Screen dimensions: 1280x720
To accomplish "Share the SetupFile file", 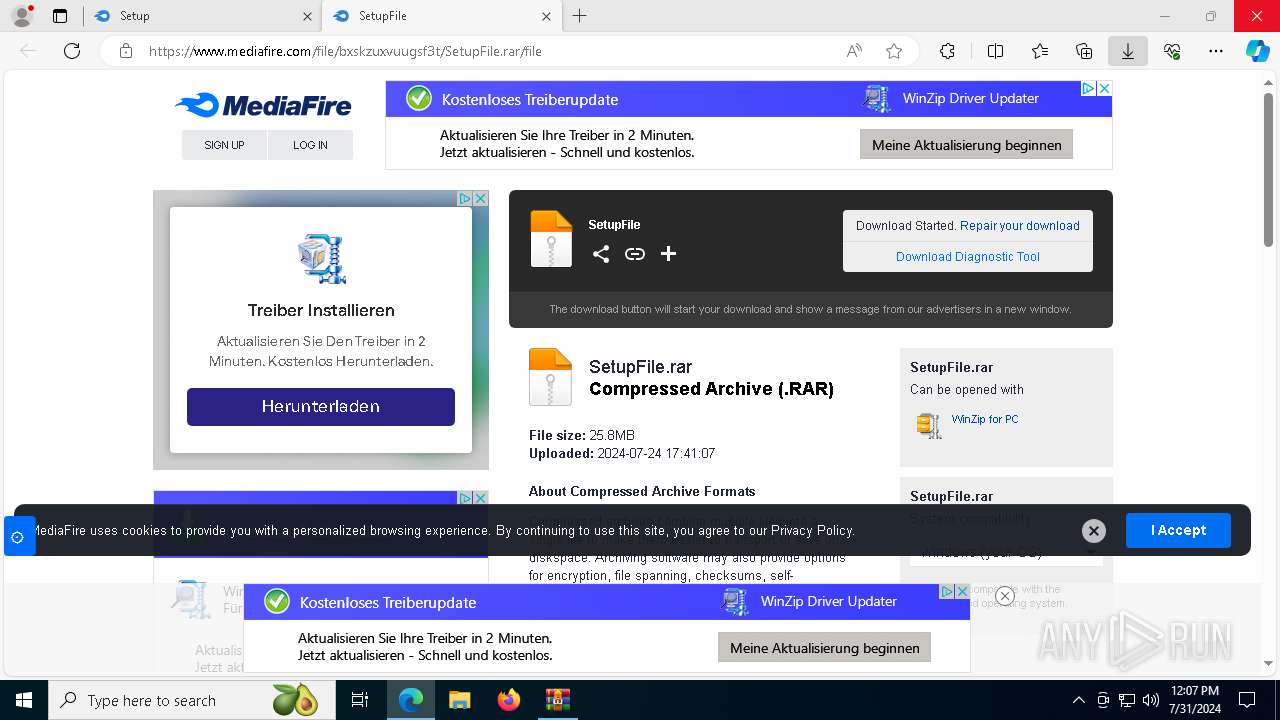I will point(600,254).
